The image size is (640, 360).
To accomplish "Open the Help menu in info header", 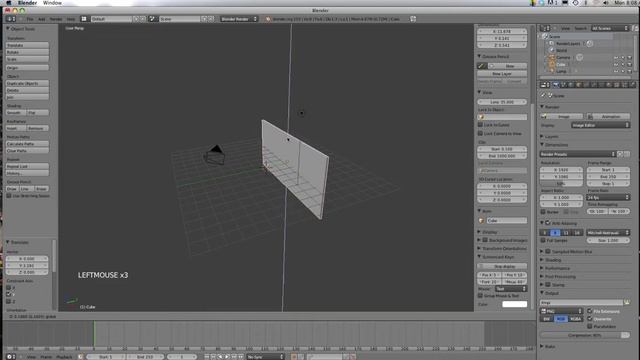I will tap(71, 19).
